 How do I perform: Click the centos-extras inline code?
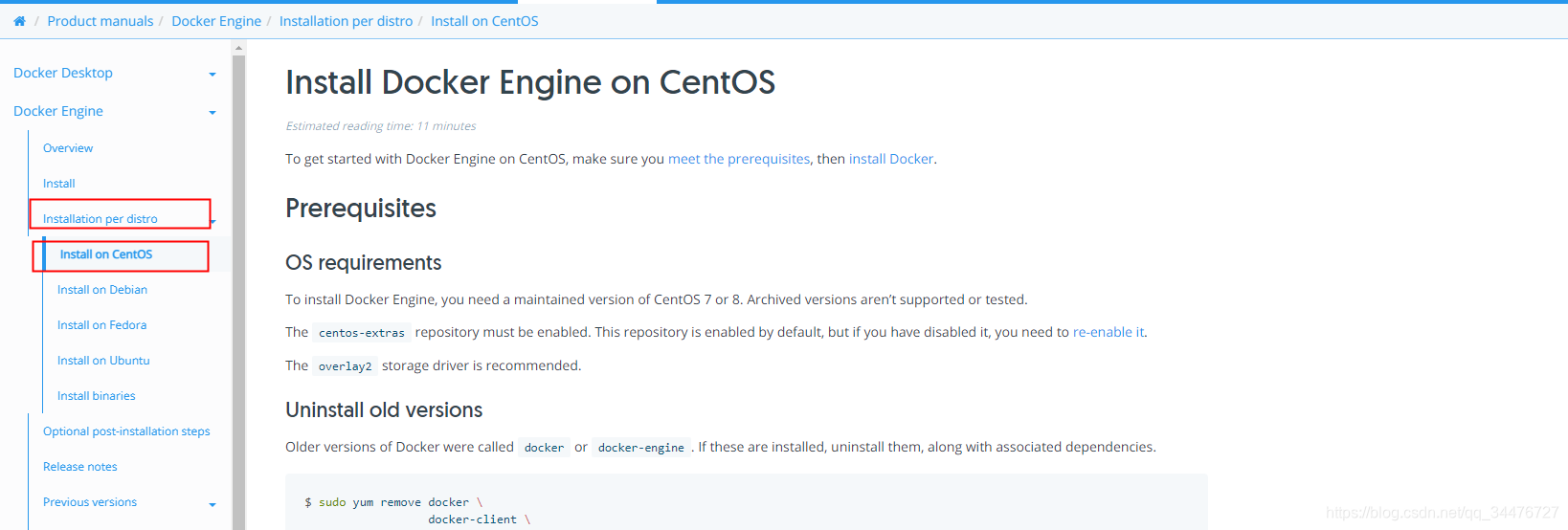click(362, 333)
